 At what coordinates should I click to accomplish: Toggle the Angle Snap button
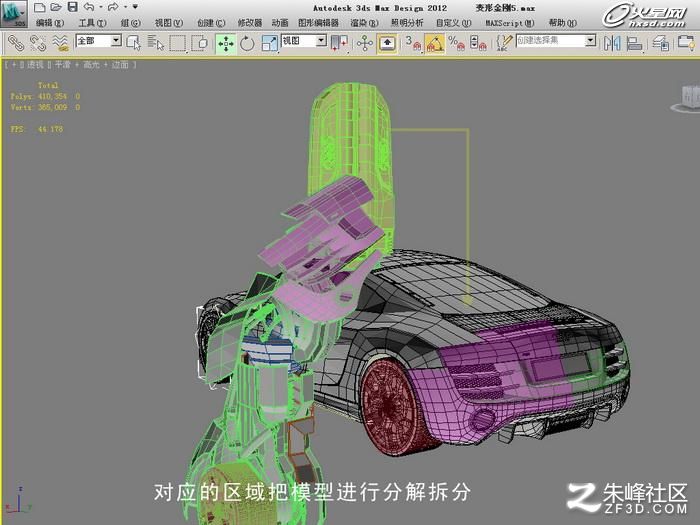tap(435, 44)
